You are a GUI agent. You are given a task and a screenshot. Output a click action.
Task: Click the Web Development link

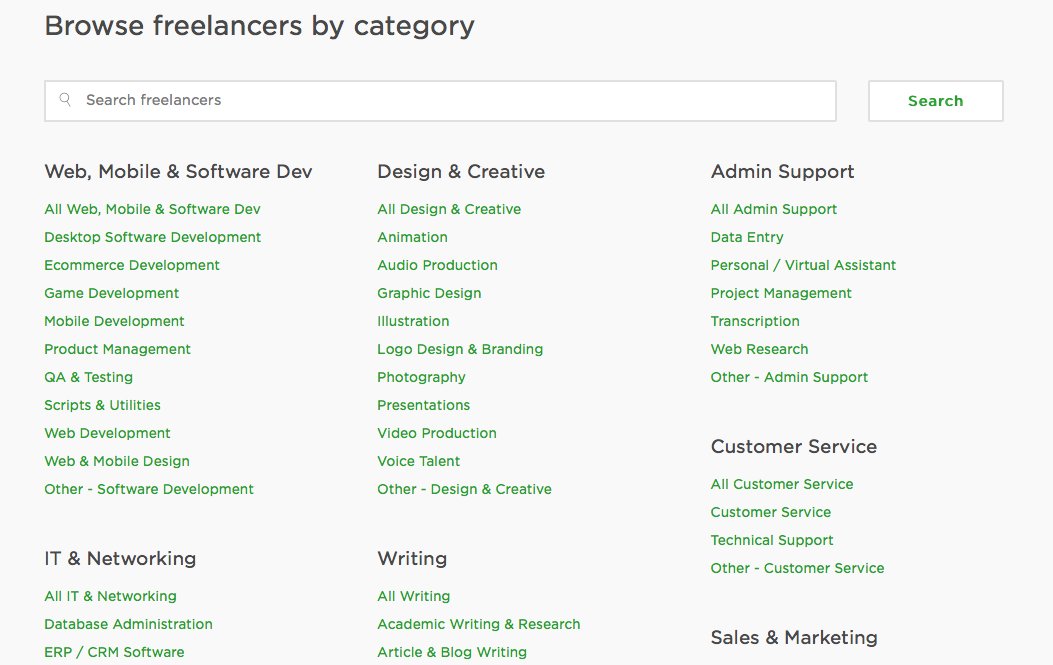(x=107, y=433)
